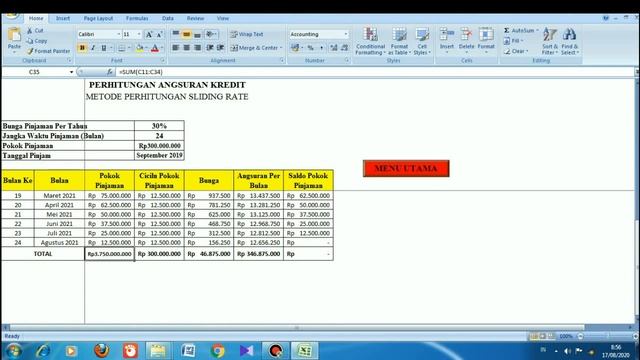
Task: Click Increase Indent icon
Action: (x=220, y=48)
